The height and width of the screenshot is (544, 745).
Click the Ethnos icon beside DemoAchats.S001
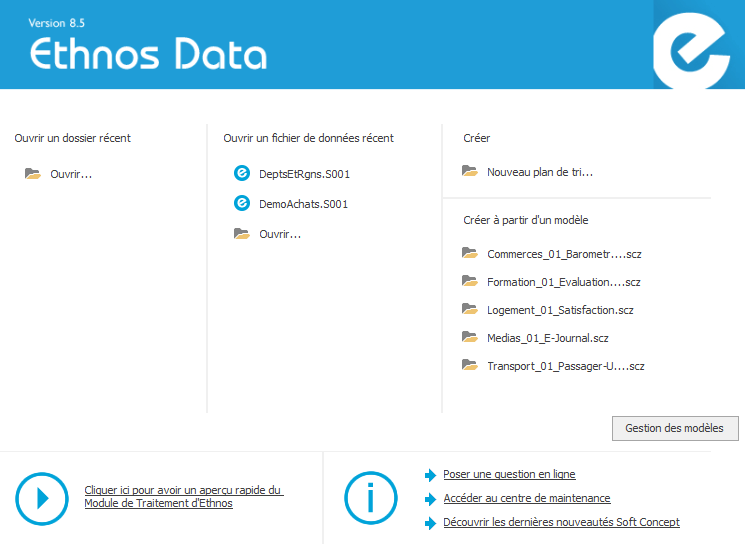(242, 203)
